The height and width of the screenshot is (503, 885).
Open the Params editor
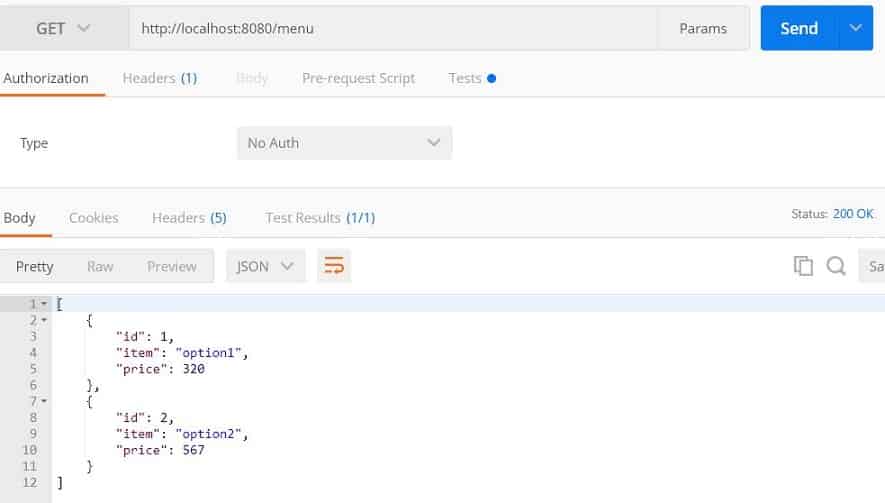pyautogui.click(x=703, y=28)
